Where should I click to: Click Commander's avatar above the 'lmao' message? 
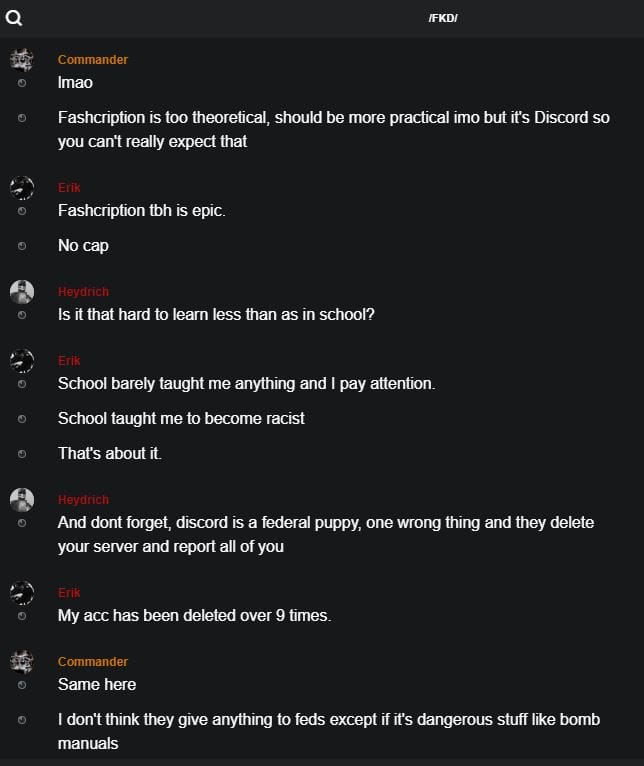coord(22,59)
